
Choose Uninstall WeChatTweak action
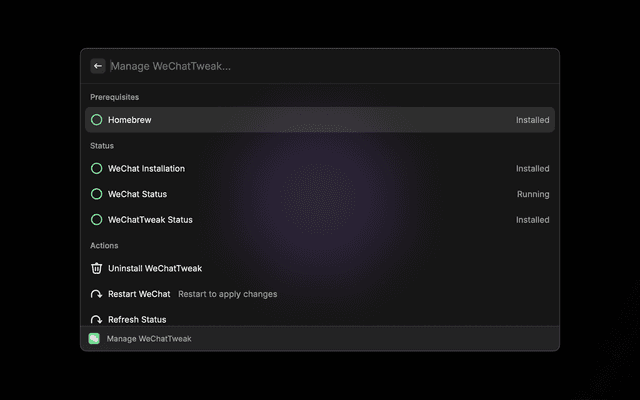click(x=155, y=268)
